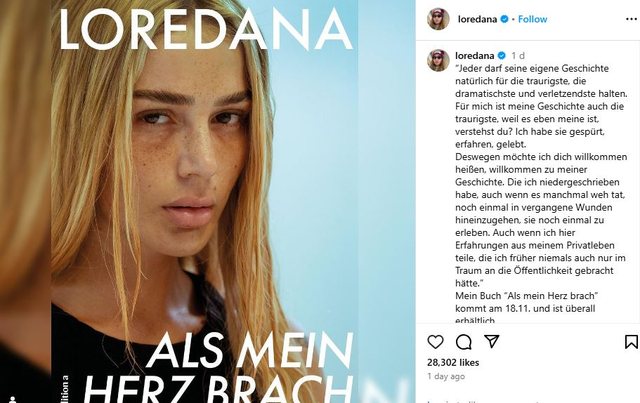
Task: Open the three-dot more options menu
Action: tap(631, 19)
